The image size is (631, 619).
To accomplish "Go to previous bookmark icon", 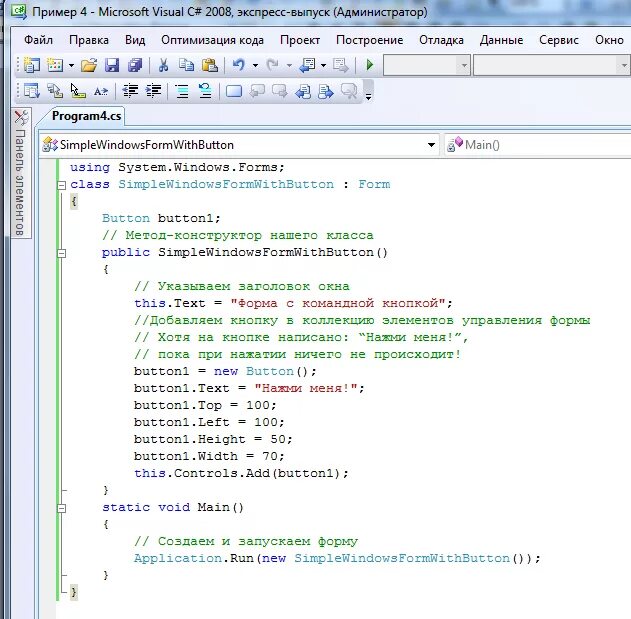I will [257, 91].
